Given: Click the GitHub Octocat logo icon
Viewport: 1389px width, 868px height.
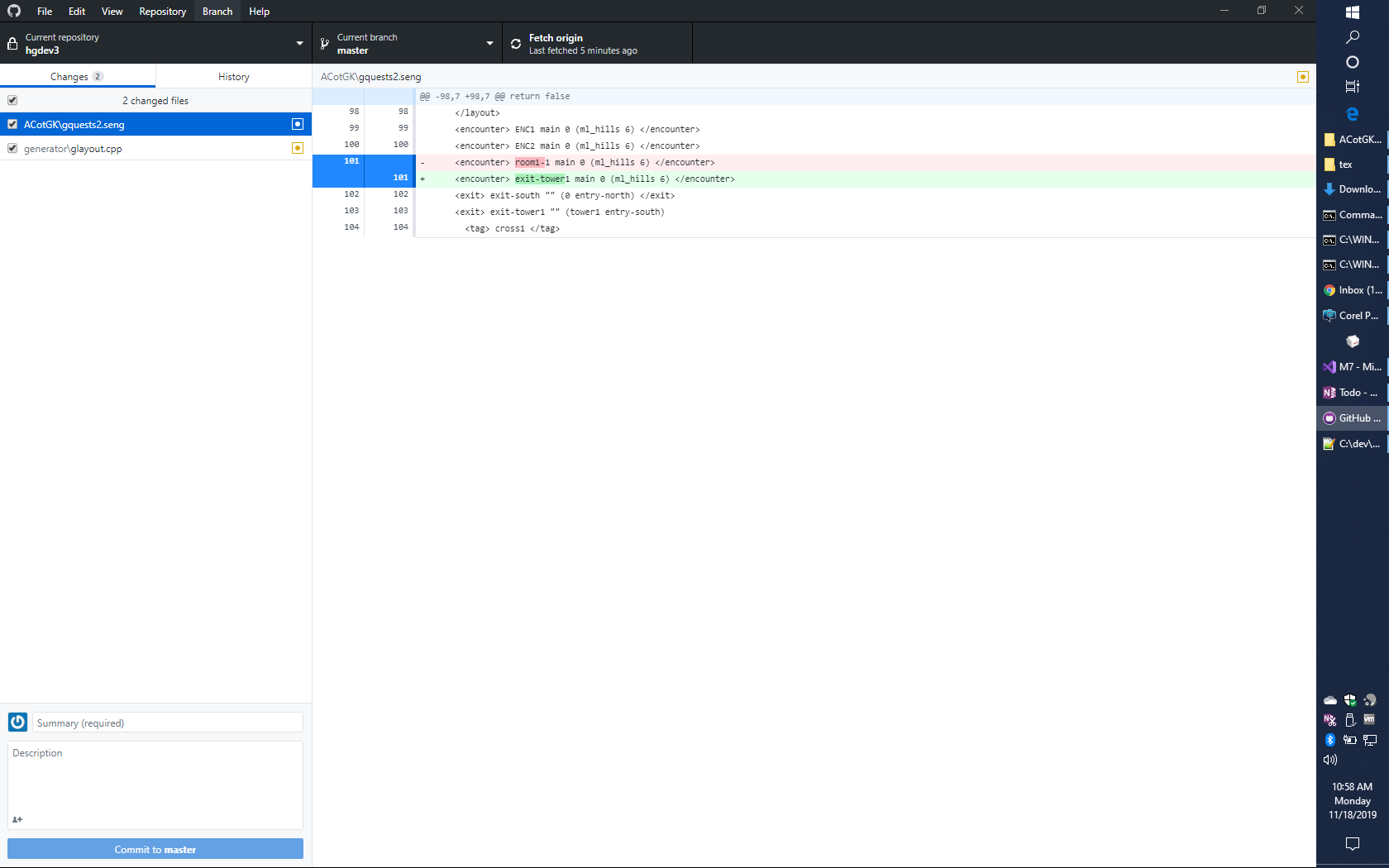Looking at the screenshot, I should click(14, 11).
